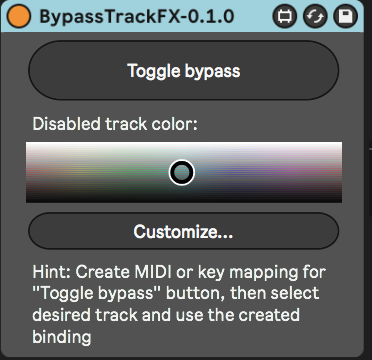This screenshot has height=360, width=372.
Task: Click the word binding in the hint
Action: [62, 337]
